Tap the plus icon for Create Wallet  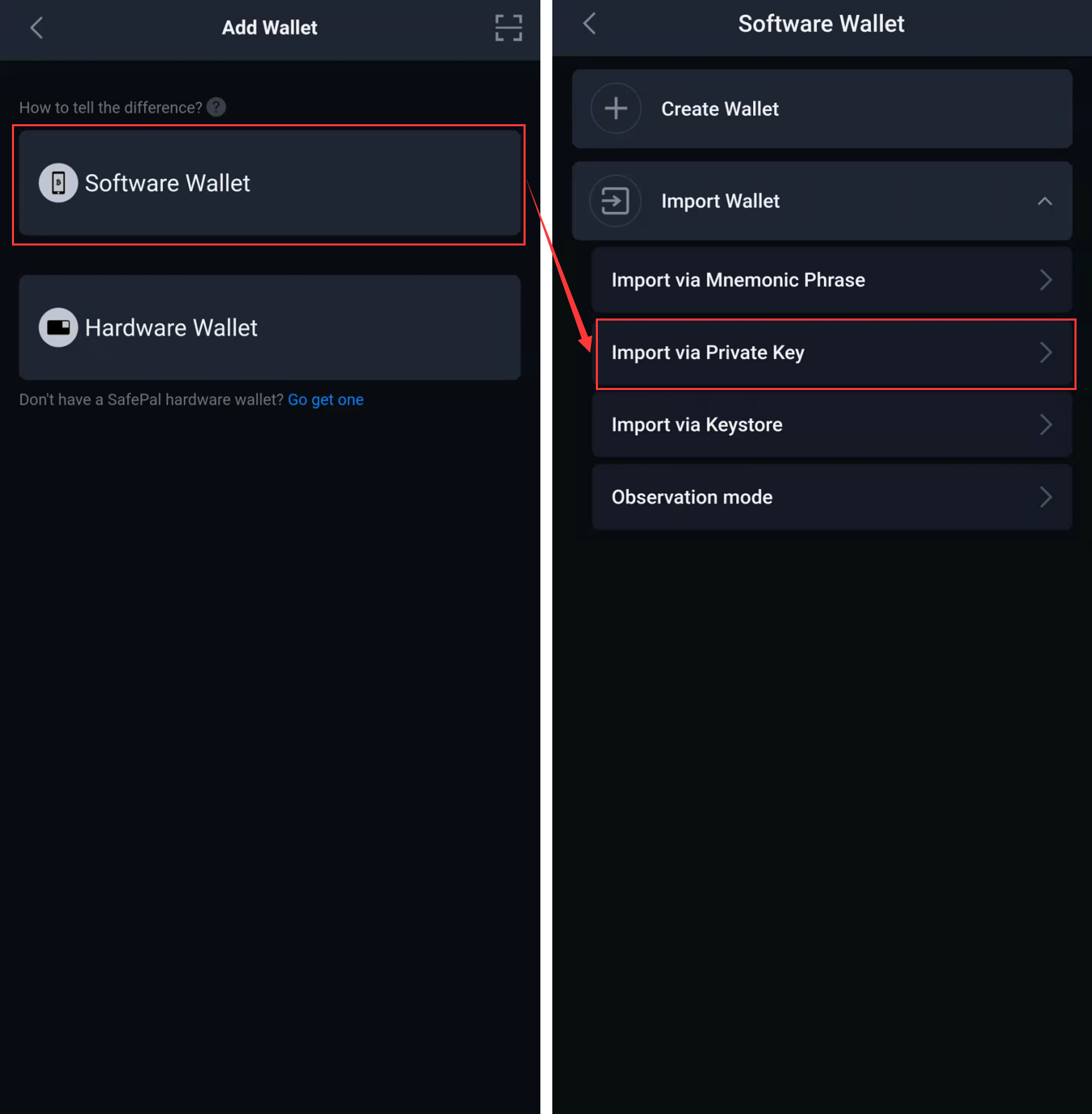(x=615, y=109)
